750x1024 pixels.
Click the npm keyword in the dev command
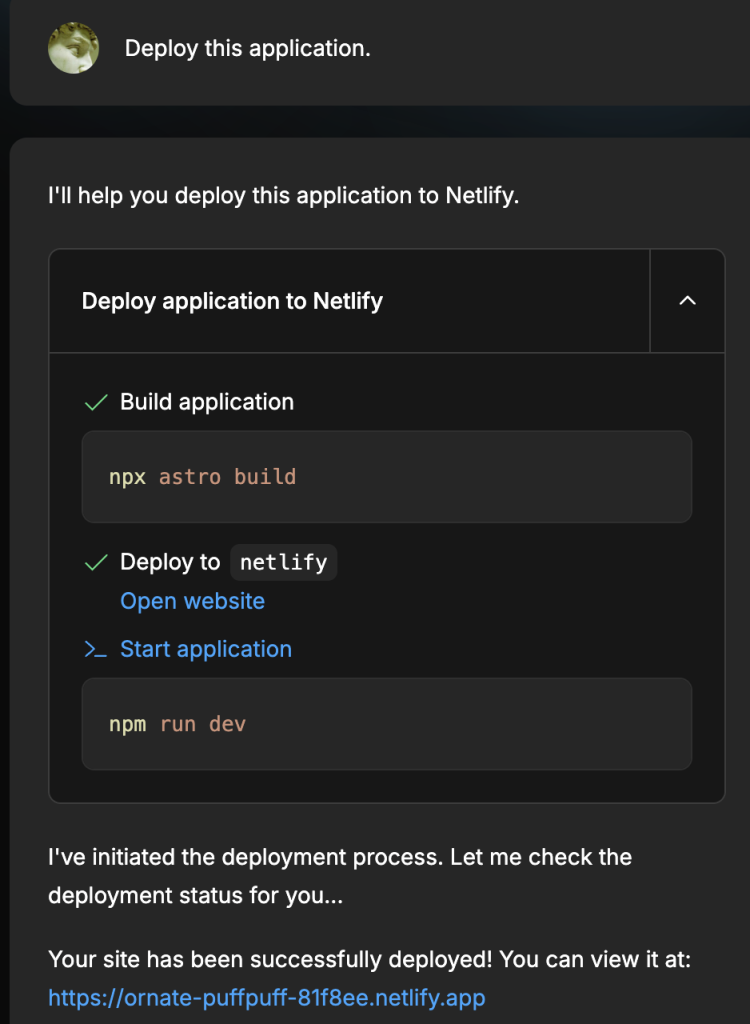click(x=127, y=724)
